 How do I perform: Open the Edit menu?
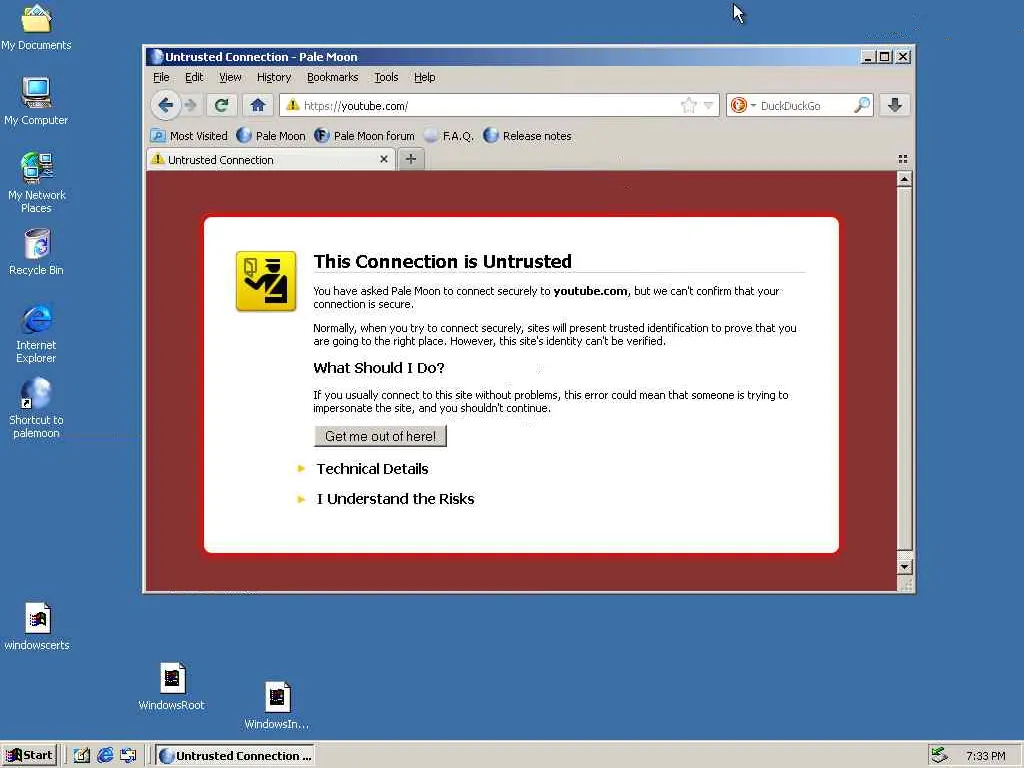[194, 77]
